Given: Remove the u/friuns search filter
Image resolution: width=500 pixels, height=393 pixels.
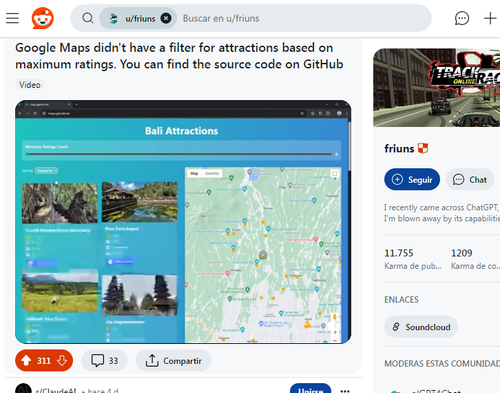Looking at the screenshot, I should [166, 18].
